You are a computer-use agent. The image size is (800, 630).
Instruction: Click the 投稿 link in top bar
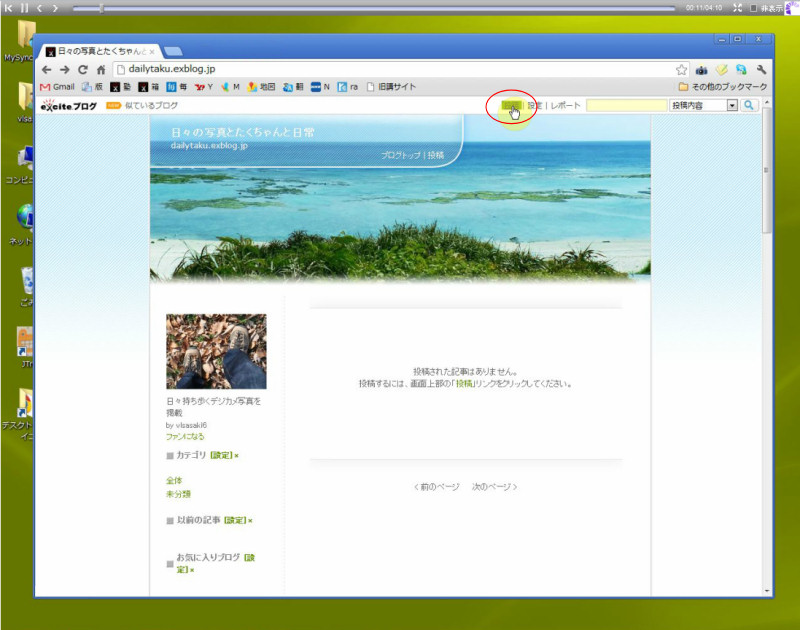click(511, 105)
